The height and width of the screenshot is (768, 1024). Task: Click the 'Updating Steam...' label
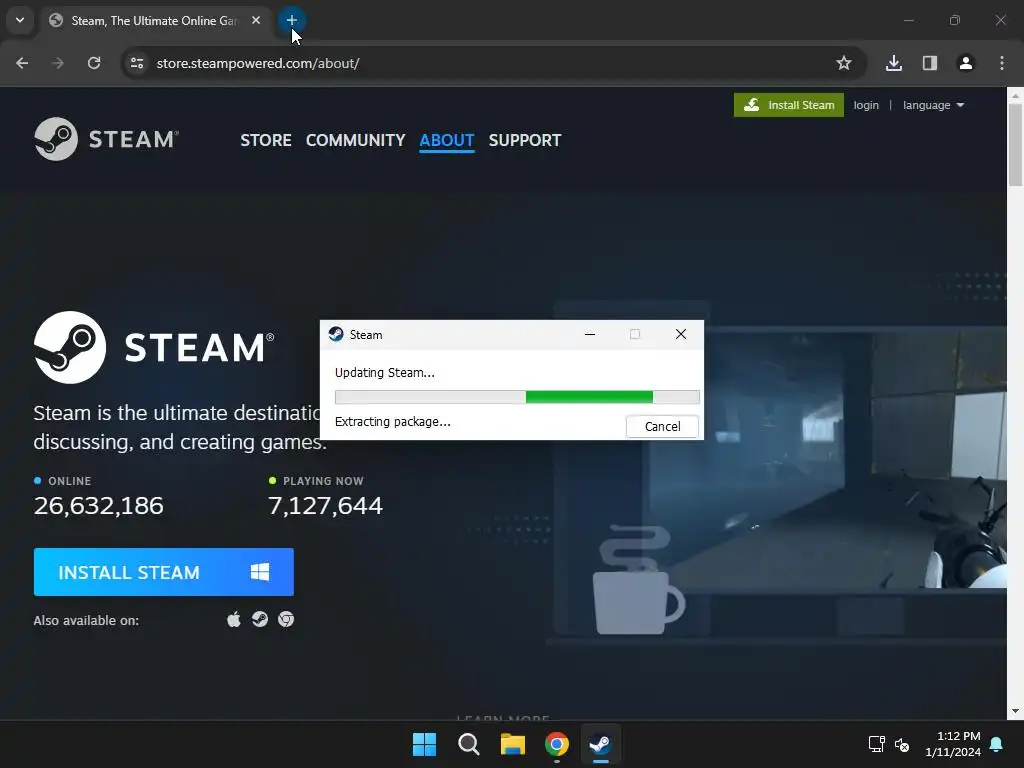click(x=385, y=373)
